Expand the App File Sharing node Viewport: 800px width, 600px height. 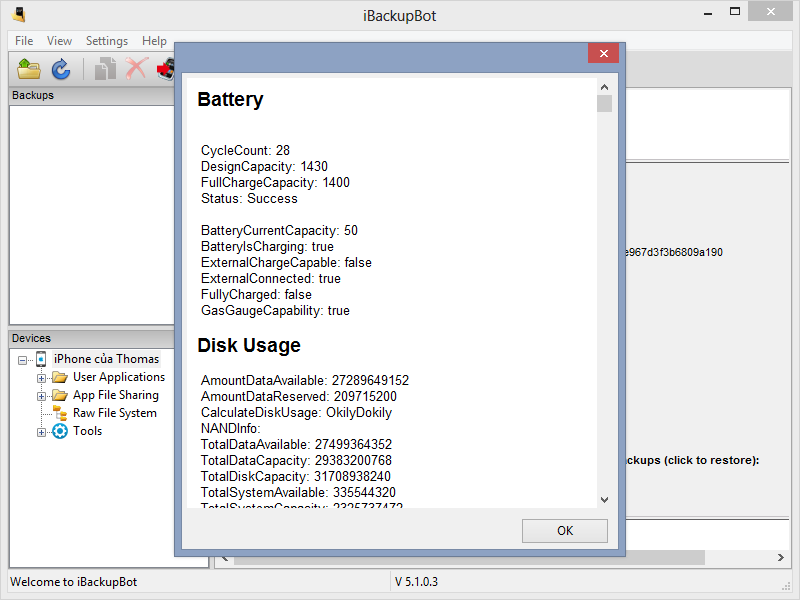coord(41,396)
